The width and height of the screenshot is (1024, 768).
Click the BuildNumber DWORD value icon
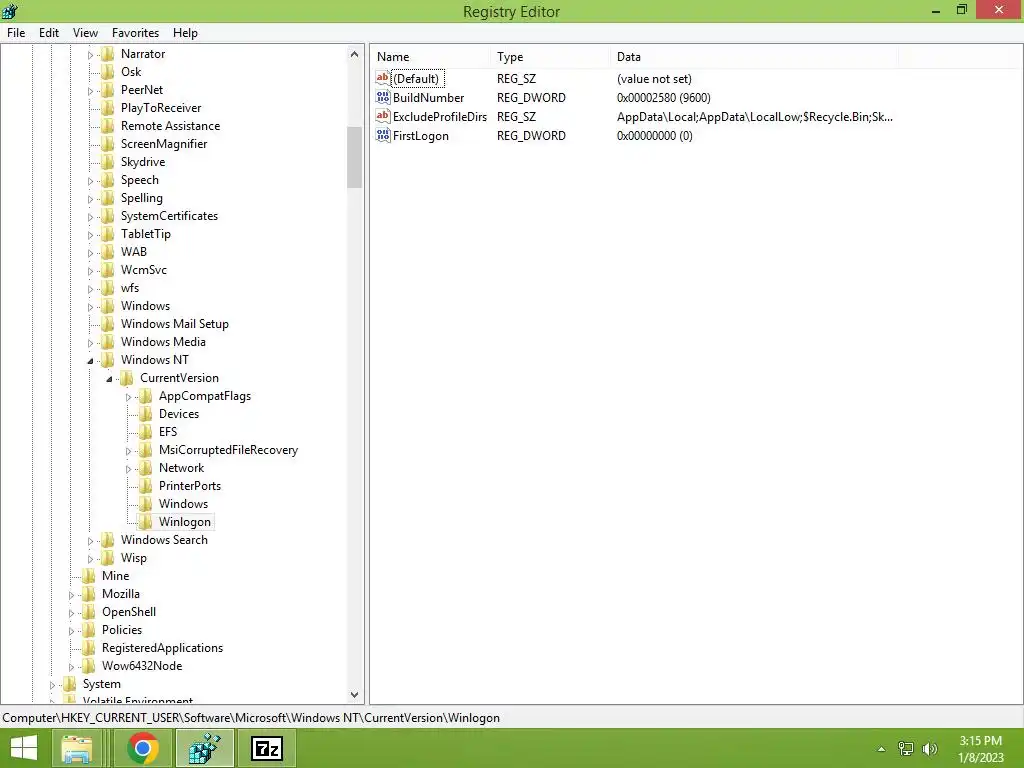coord(383,97)
